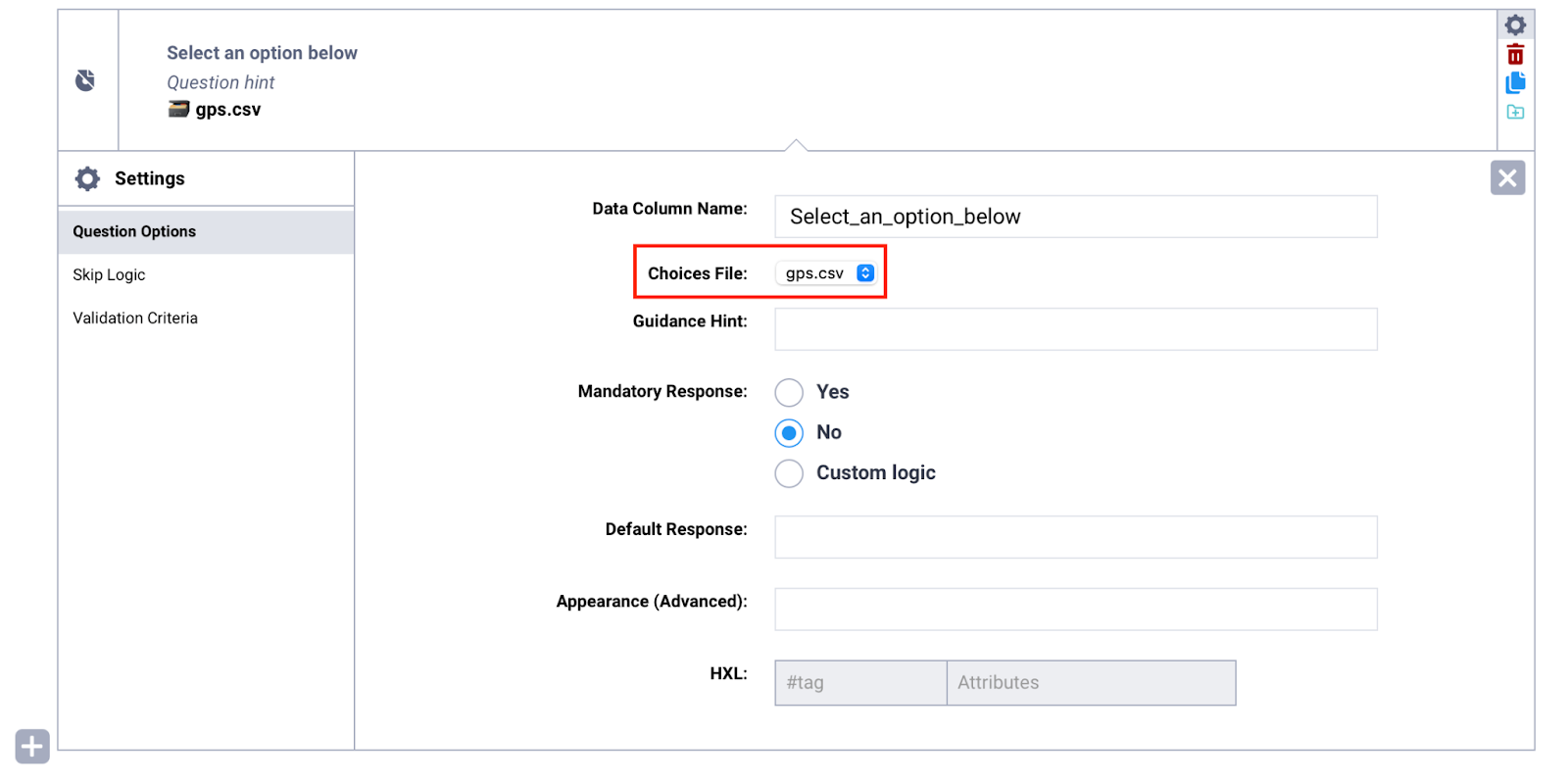Screen dimensions: 1568x784
Task: Click the question settings gear icon
Action: click(1515, 24)
